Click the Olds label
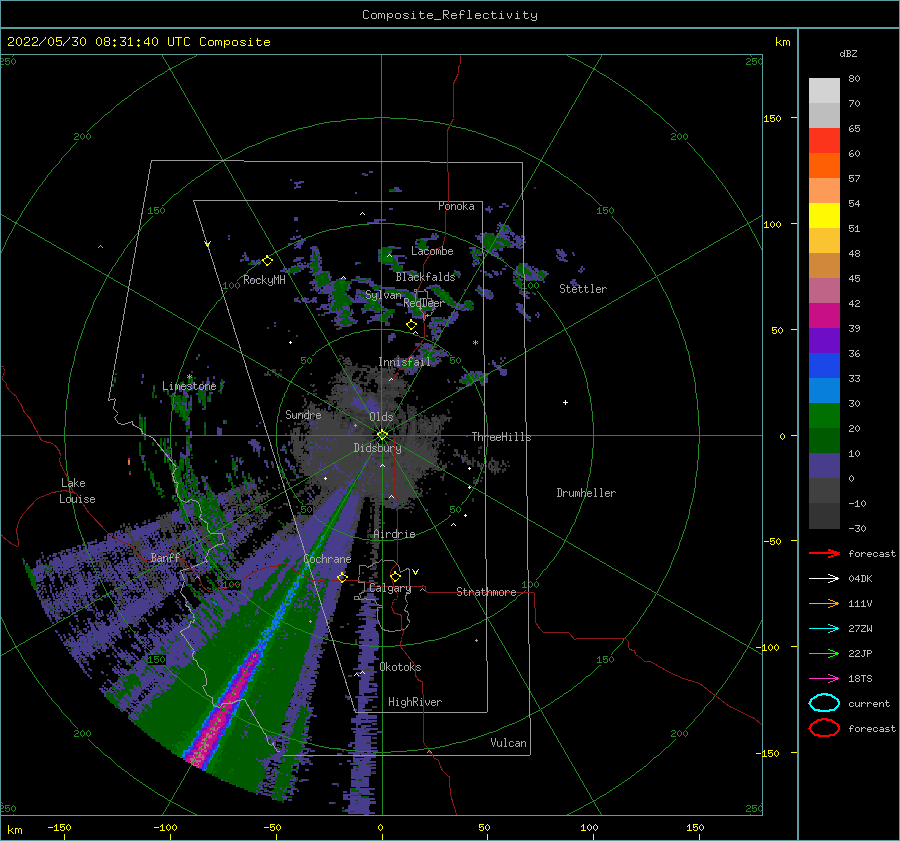This screenshot has height=841, width=900. point(381,417)
